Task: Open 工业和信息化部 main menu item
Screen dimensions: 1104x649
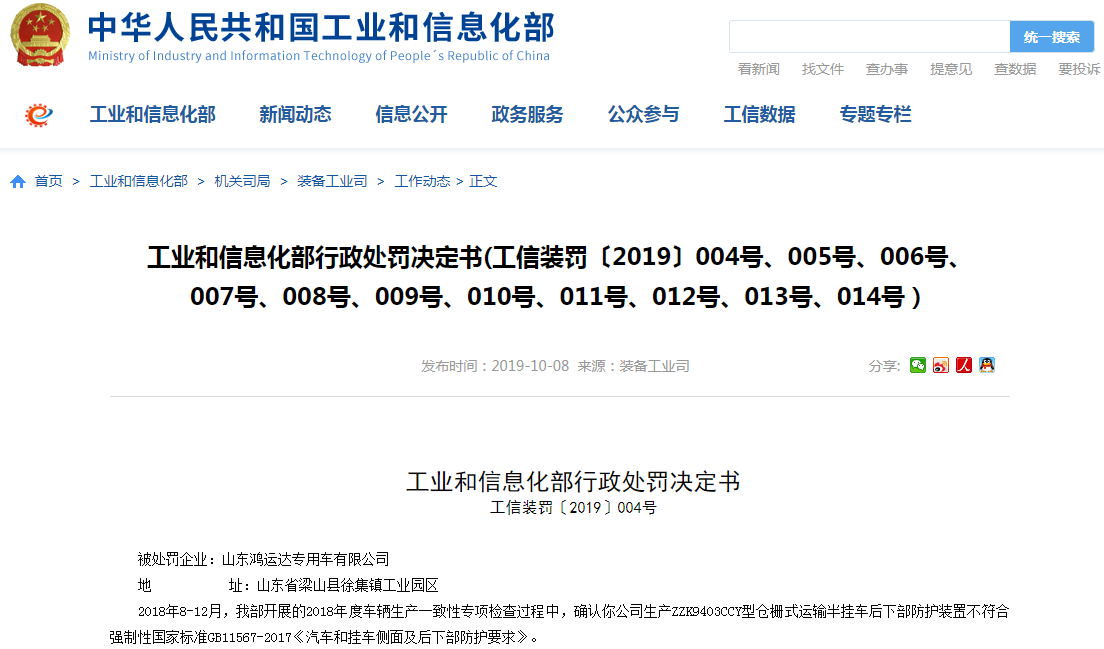Action: 153,114
